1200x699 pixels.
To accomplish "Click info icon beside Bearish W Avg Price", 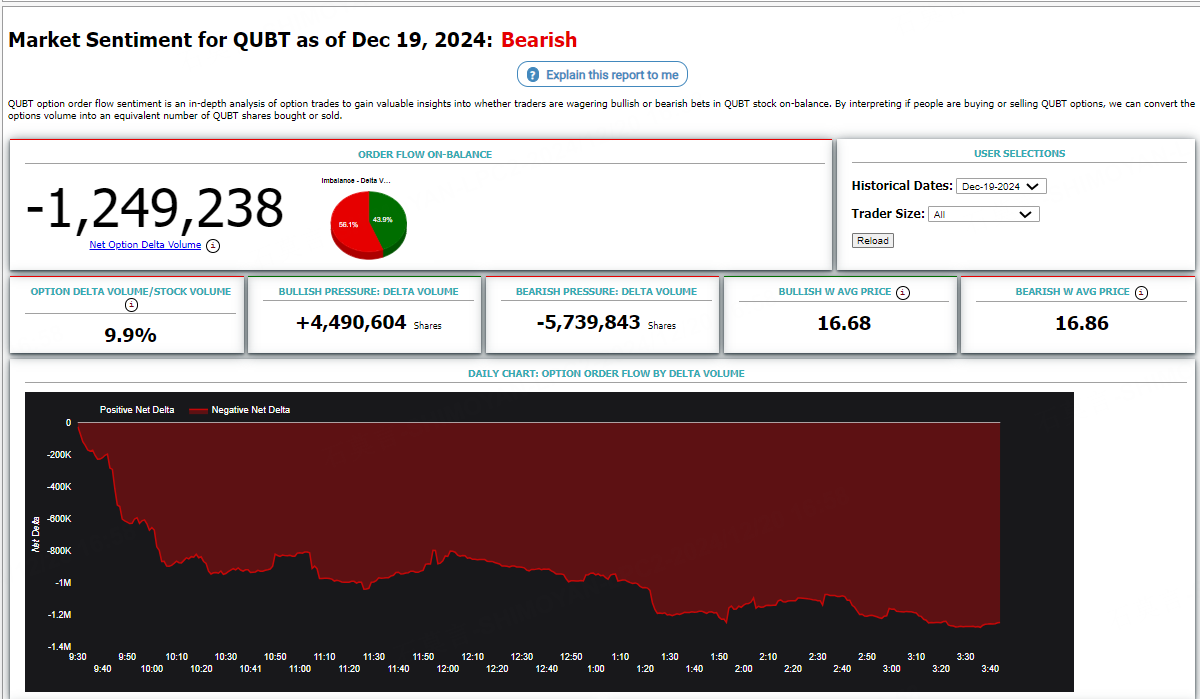I will tap(1141, 292).
